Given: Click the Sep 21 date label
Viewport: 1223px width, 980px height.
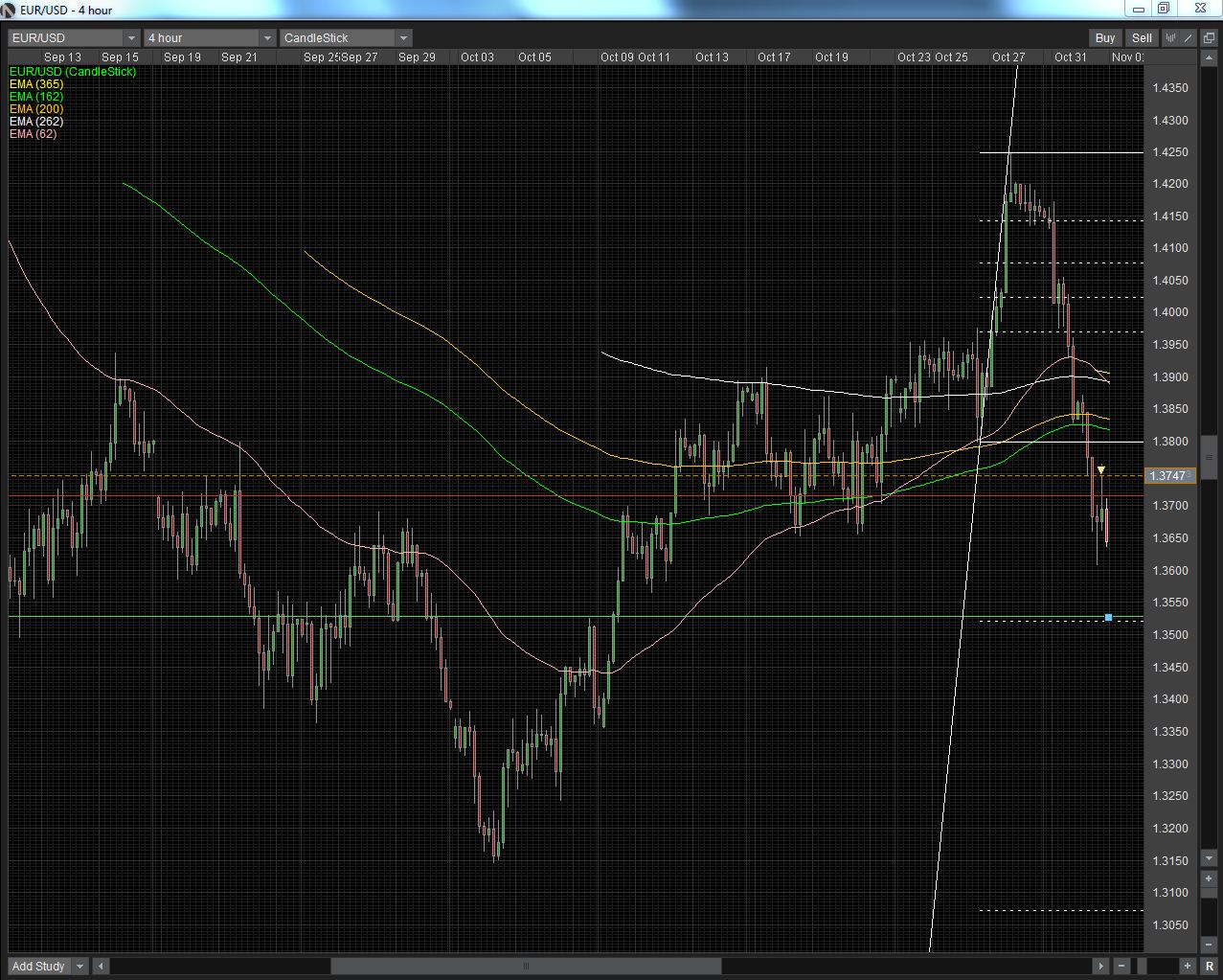Looking at the screenshot, I should (x=239, y=57).
